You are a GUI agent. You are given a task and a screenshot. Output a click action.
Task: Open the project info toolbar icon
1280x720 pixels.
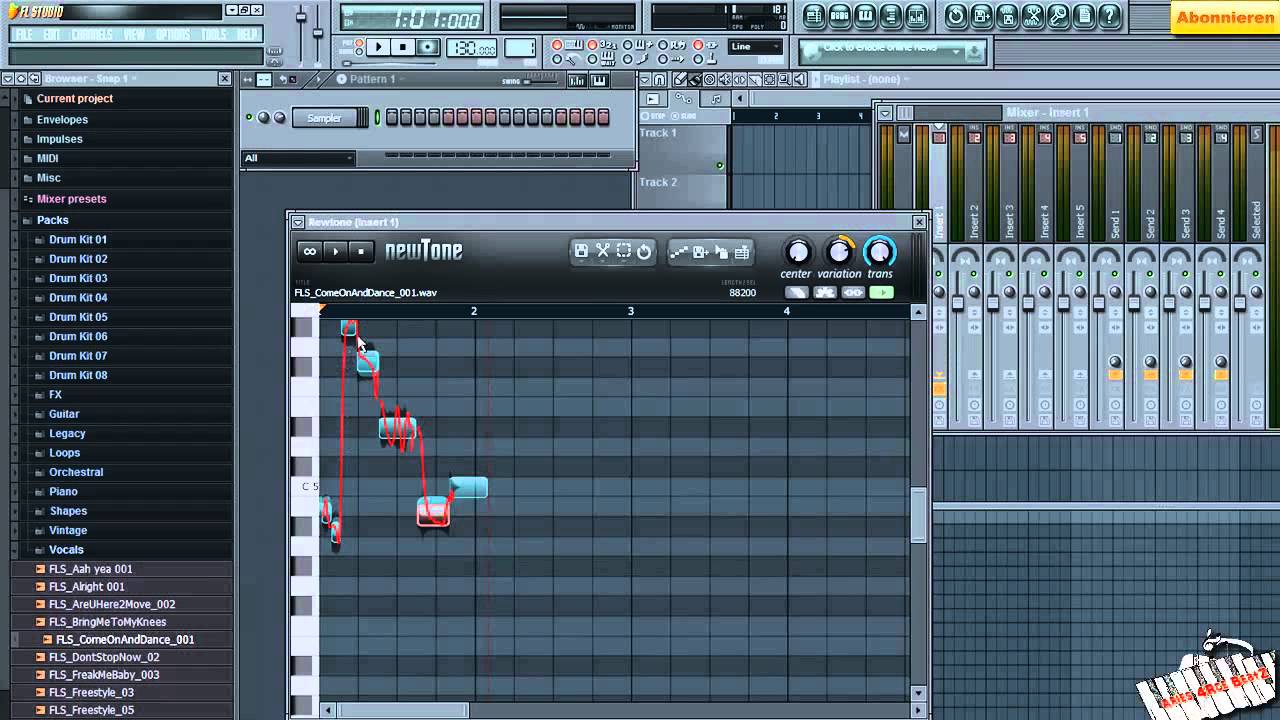tap(1084, 15)
